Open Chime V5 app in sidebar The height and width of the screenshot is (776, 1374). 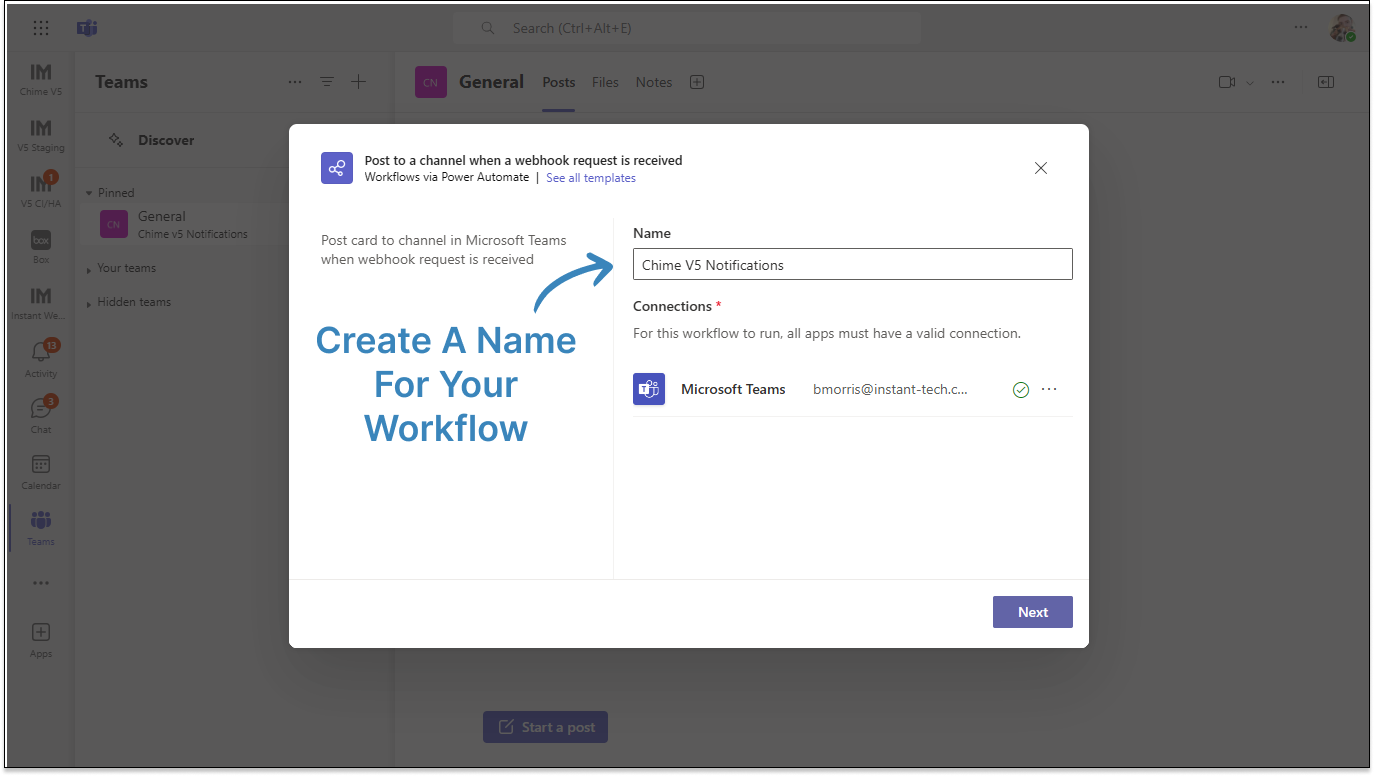41,79
